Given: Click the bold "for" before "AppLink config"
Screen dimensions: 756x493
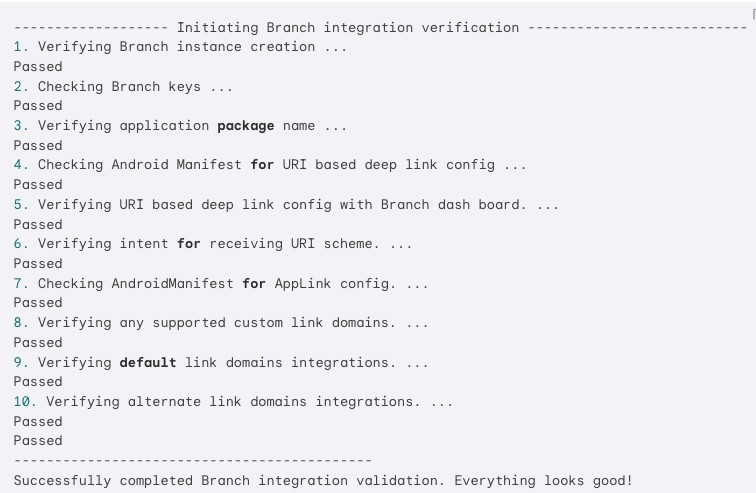Looking at the screenshot, I should [254, 283].
